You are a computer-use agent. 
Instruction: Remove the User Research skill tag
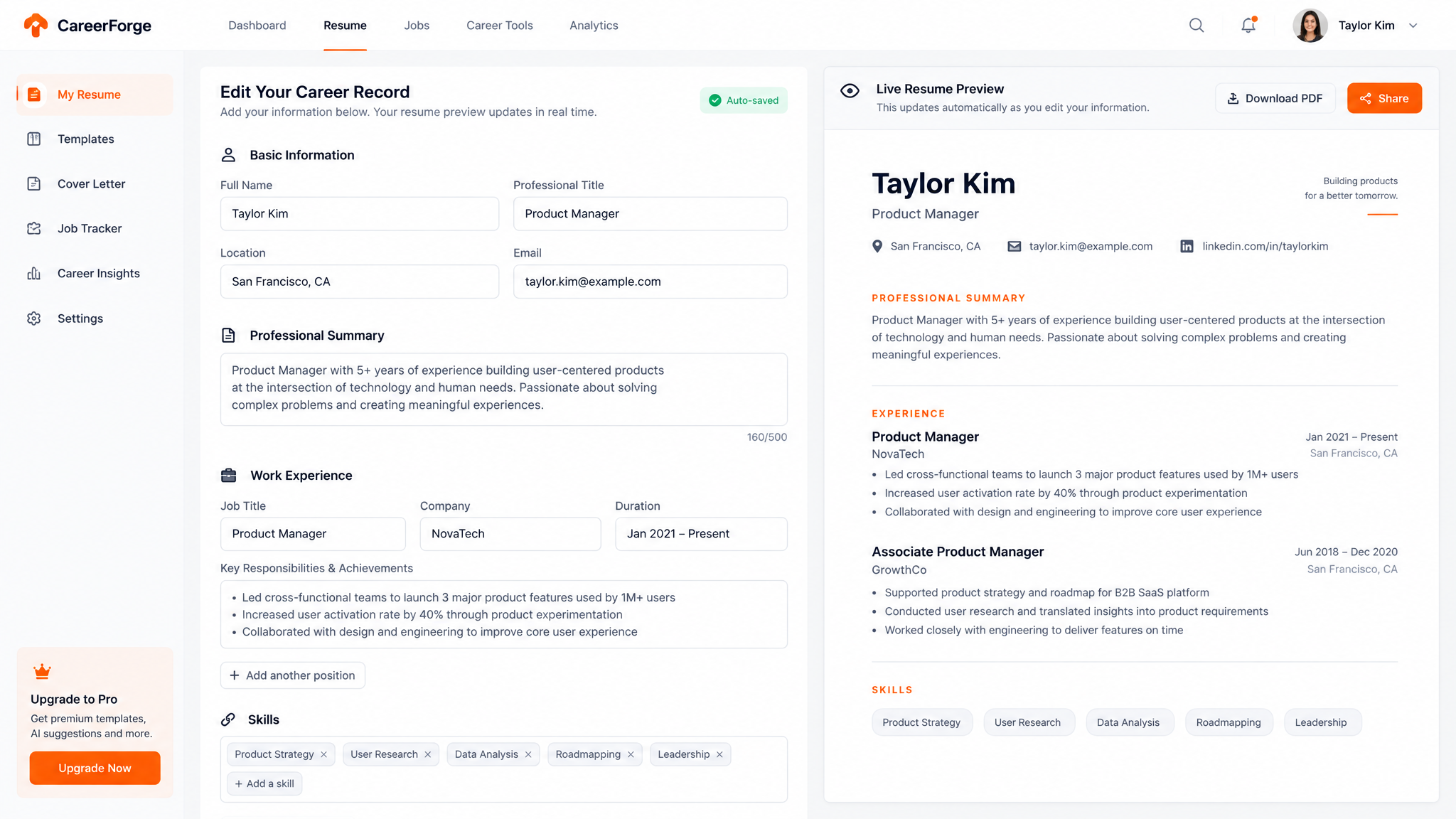427,755
